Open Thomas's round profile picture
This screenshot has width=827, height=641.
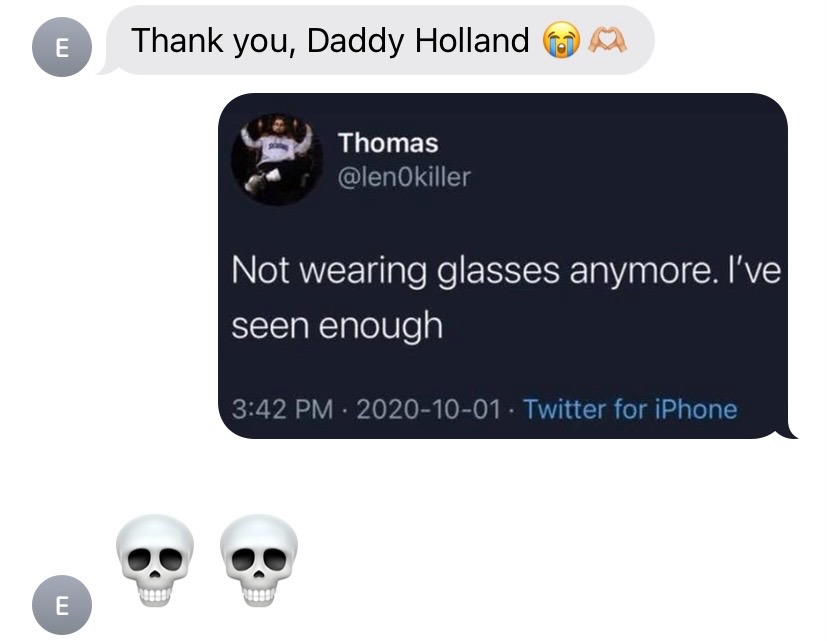click(x=277, y=159)
